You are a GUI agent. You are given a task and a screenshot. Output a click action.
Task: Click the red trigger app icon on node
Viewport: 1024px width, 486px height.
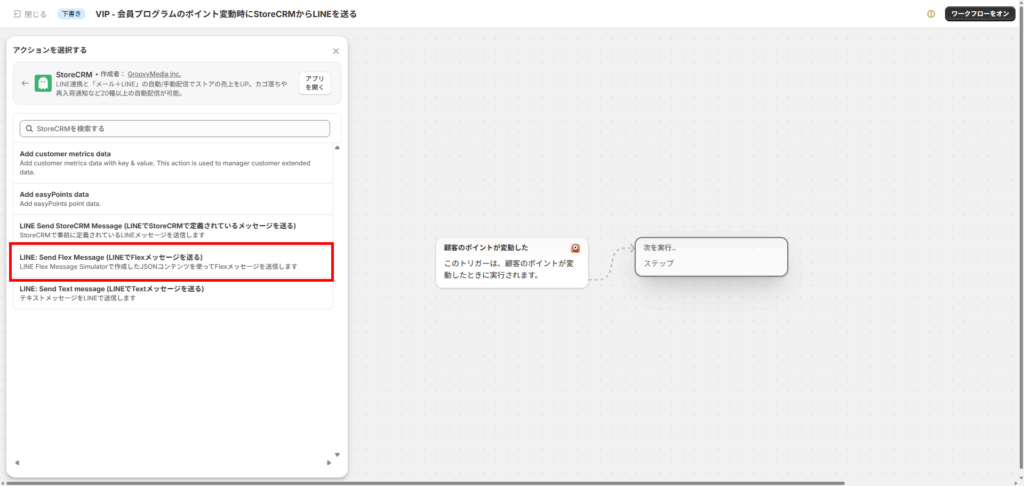[x=576, y=247]
